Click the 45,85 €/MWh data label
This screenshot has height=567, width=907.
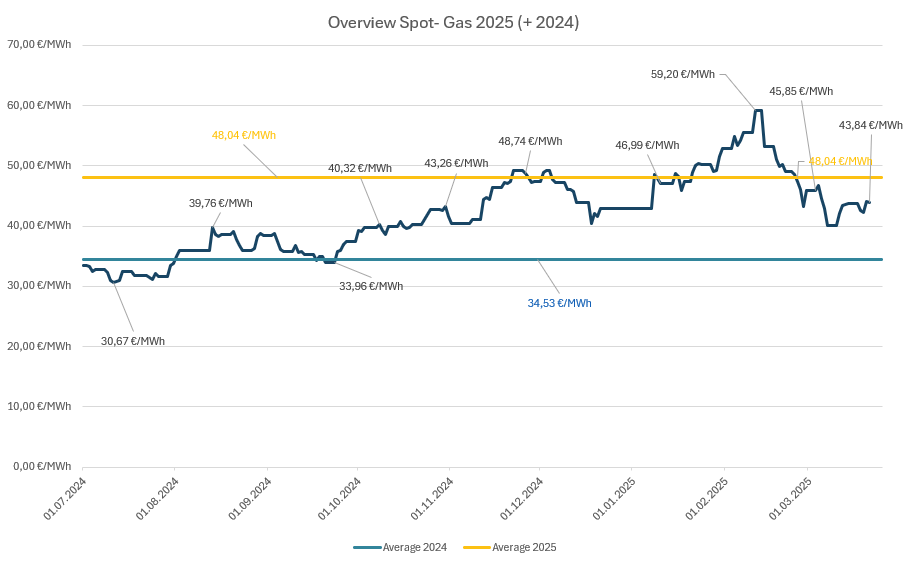[801, 91]
